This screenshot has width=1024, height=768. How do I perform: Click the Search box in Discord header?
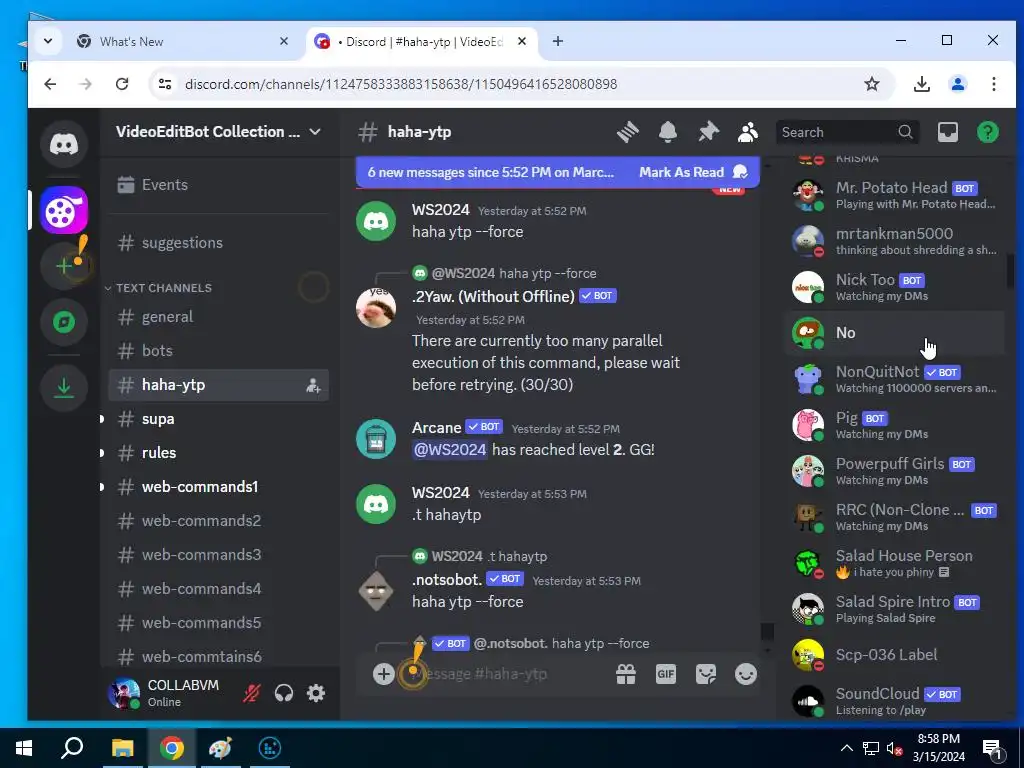pyautogui.click(x=847, y=132)
